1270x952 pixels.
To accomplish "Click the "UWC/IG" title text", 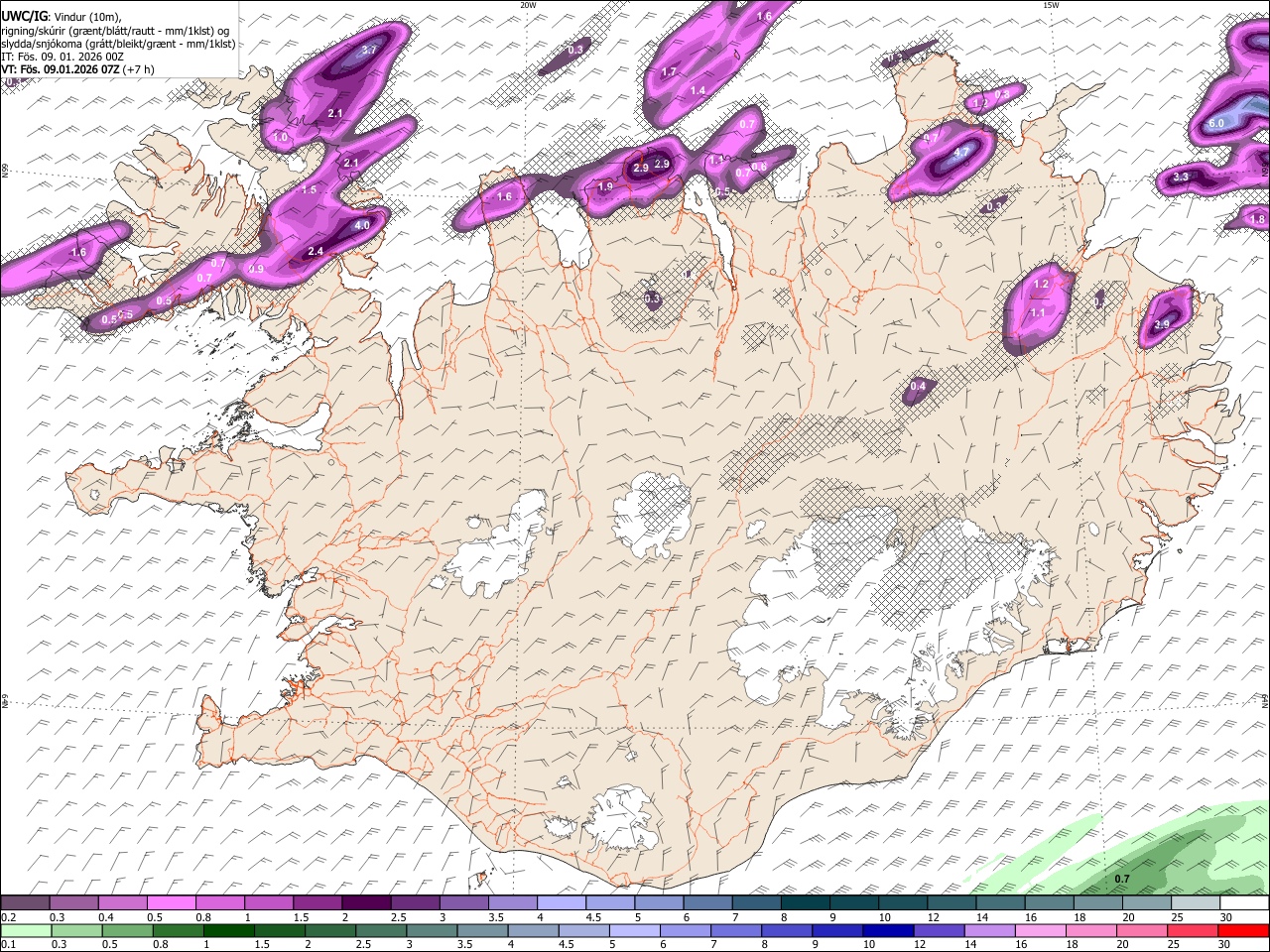I will click(x=24, y=16).
